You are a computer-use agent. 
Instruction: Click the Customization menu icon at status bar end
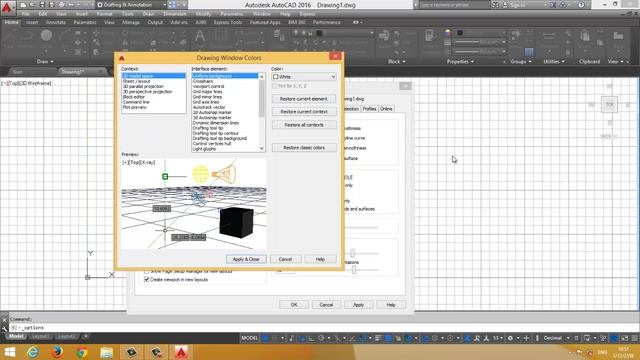tap(635, 338)
